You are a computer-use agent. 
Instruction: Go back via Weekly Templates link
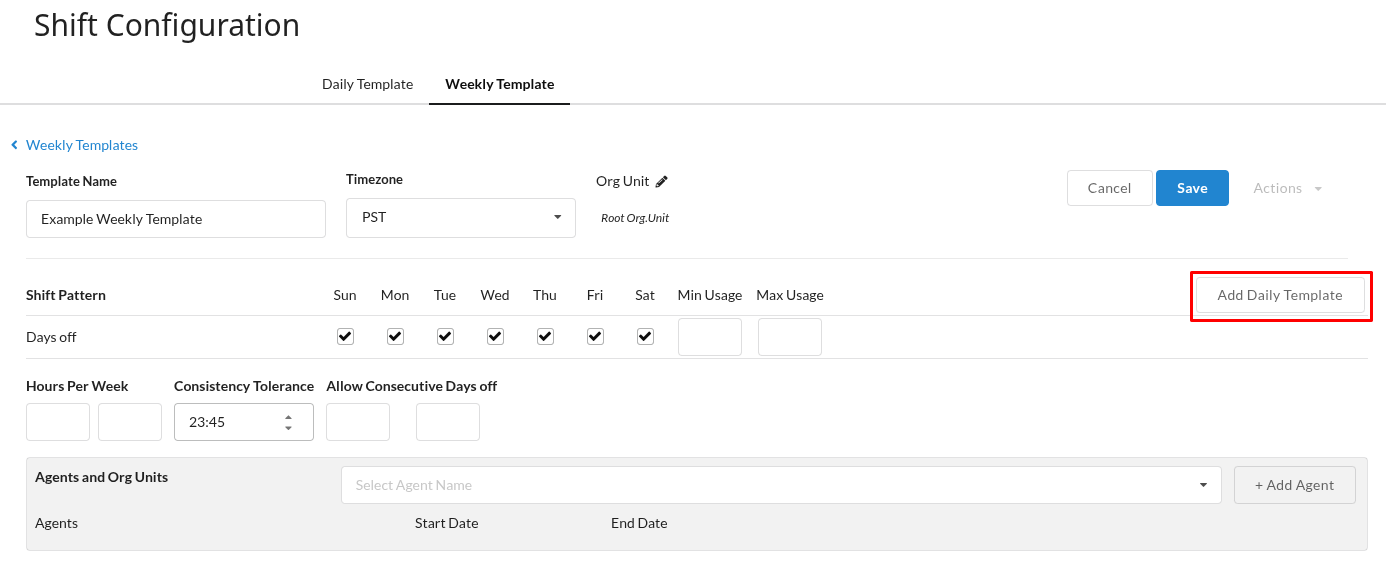82,145
